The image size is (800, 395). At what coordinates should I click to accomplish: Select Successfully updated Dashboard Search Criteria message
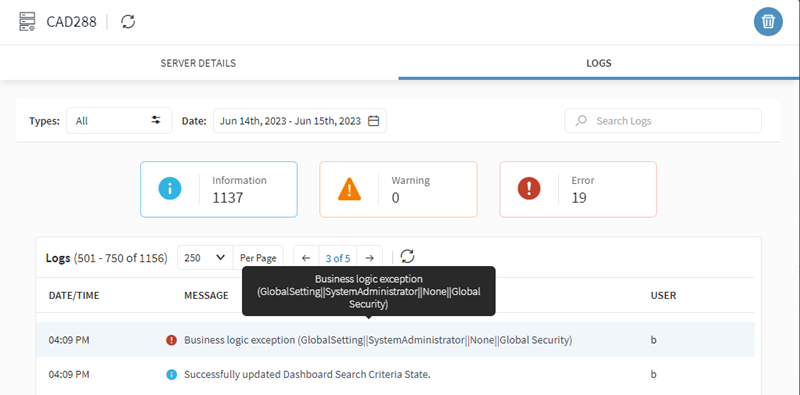tap(307, 375)
